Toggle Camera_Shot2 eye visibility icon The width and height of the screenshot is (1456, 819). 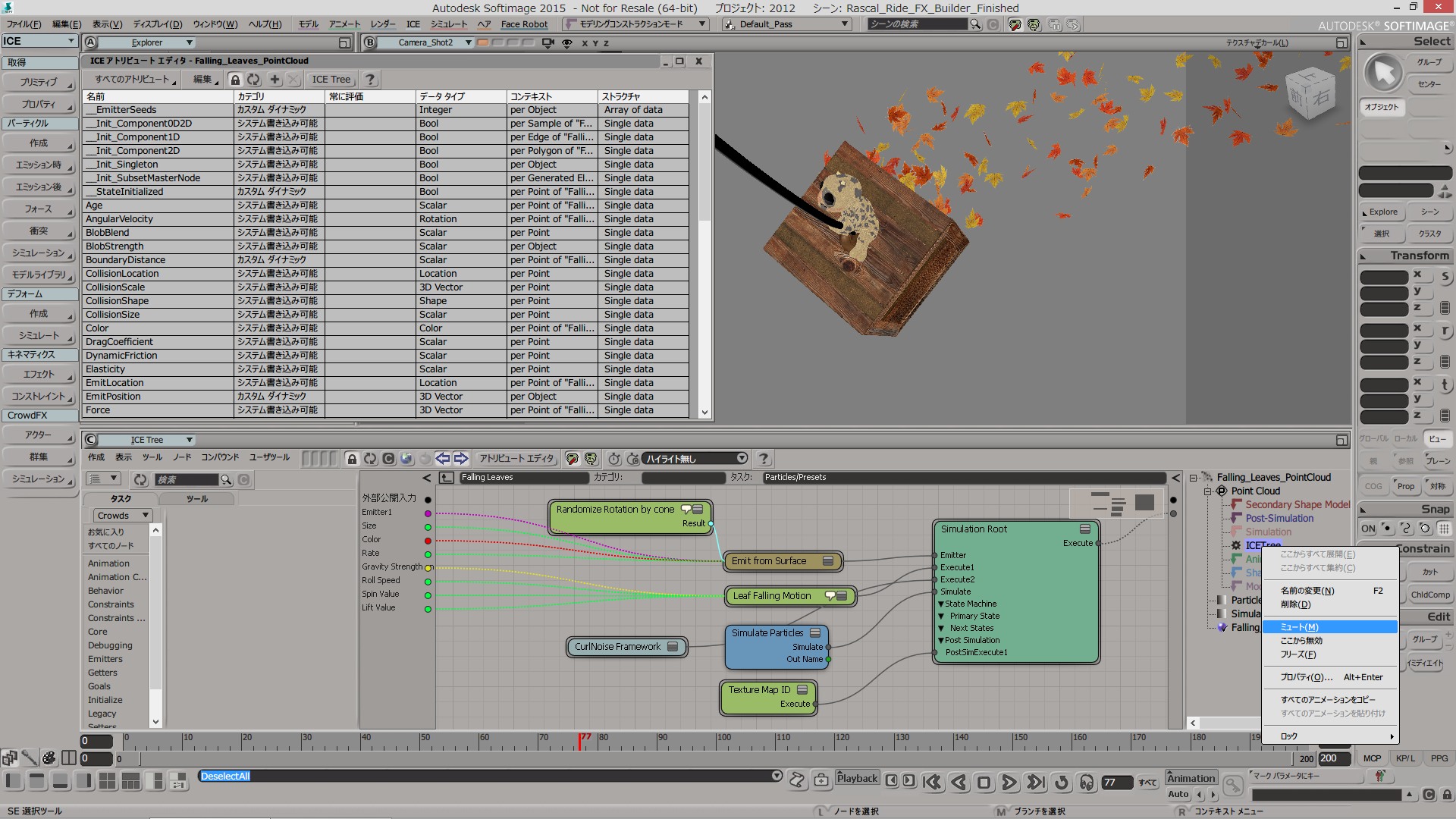[566, 43]
